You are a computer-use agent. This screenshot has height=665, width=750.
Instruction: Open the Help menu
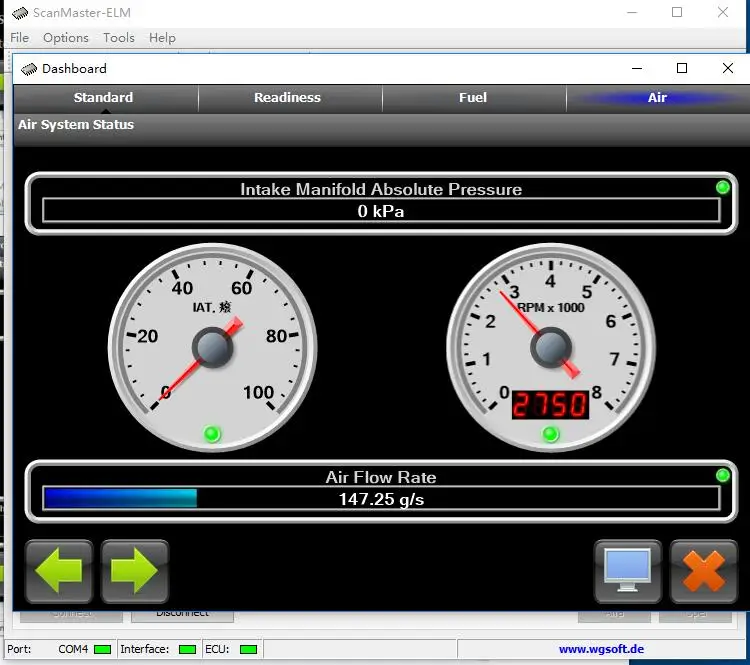click(x=162, y=38)
